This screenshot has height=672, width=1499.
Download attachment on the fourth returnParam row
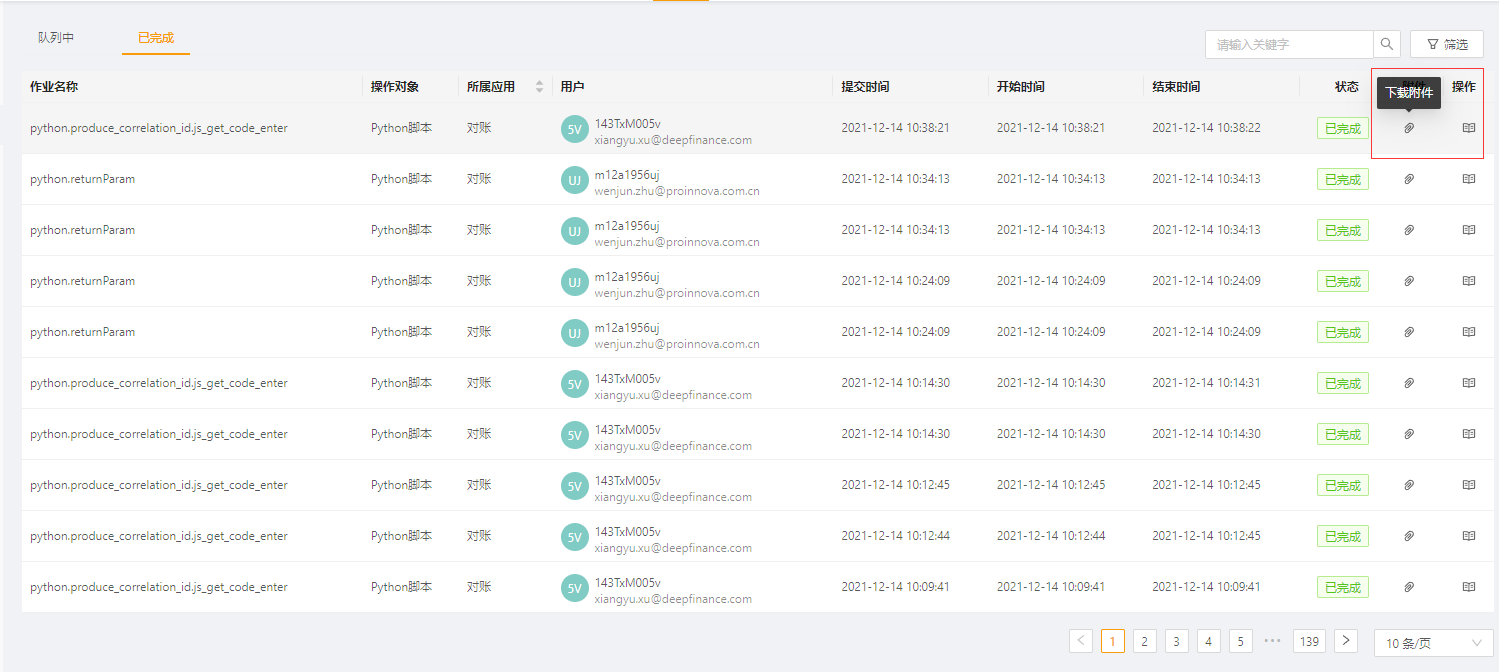(1409, 332)
